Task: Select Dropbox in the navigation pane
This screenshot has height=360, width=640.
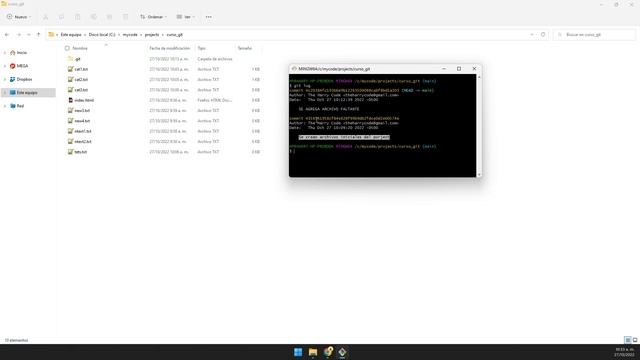Action: coord(24,79)
